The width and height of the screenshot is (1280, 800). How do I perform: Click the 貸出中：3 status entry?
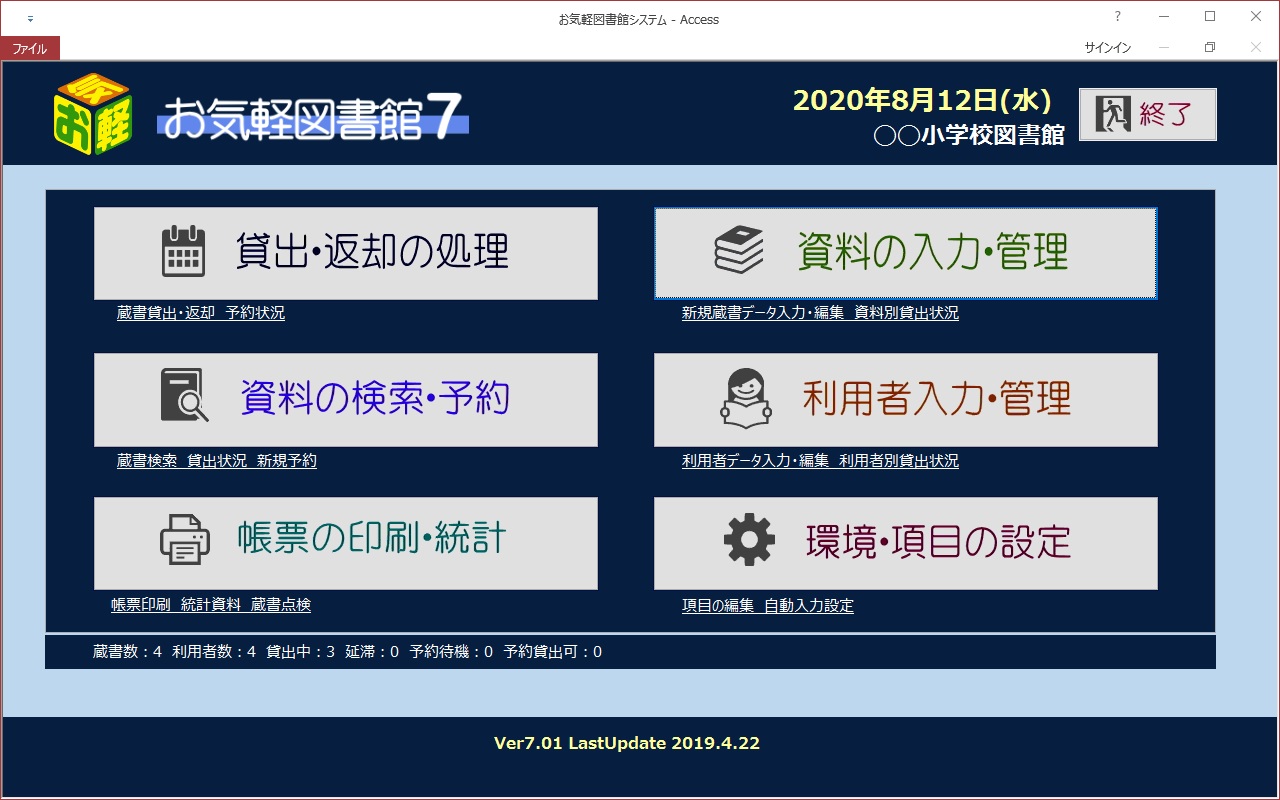tap(300, 652)
